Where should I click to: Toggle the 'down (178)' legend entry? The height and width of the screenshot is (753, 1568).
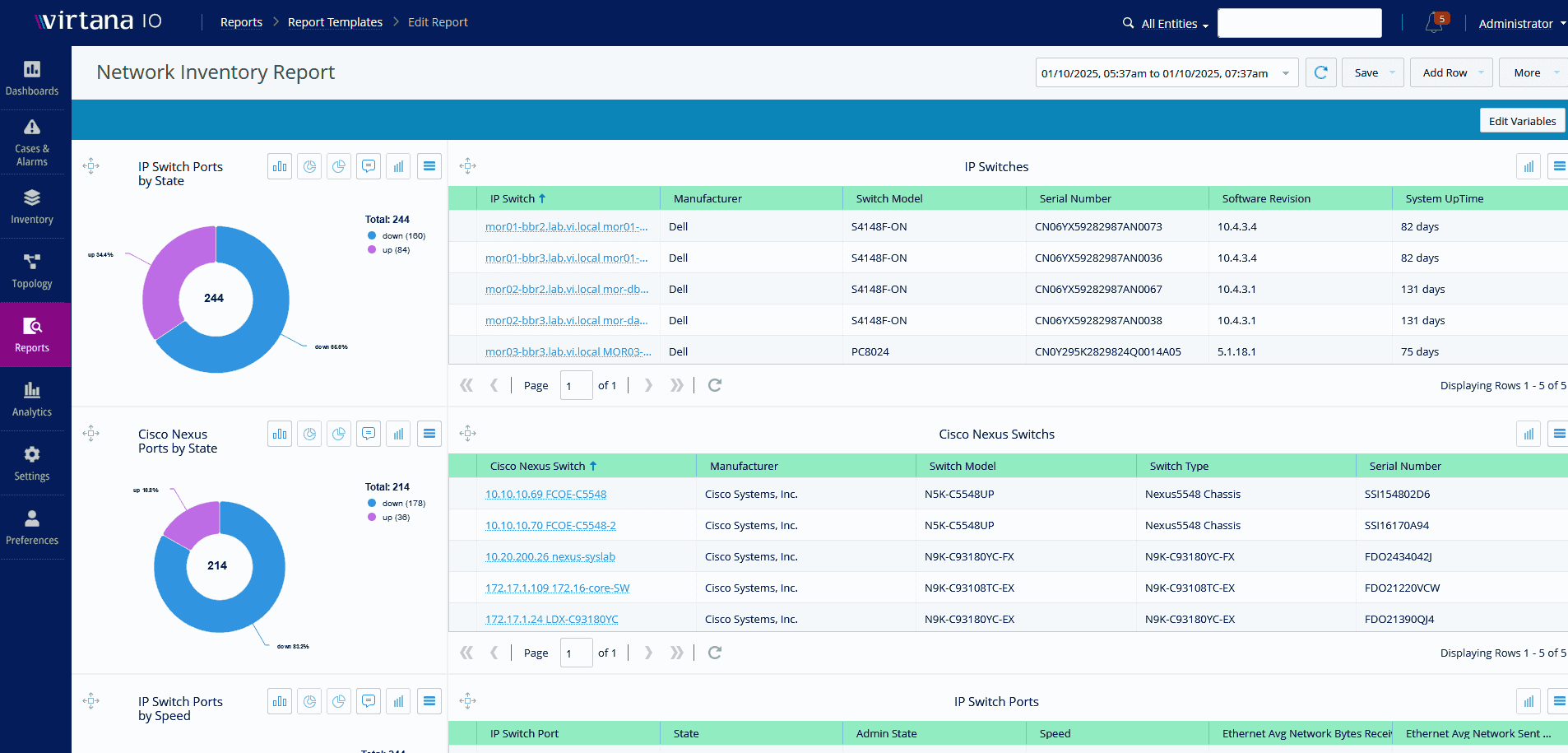point(397,503)
